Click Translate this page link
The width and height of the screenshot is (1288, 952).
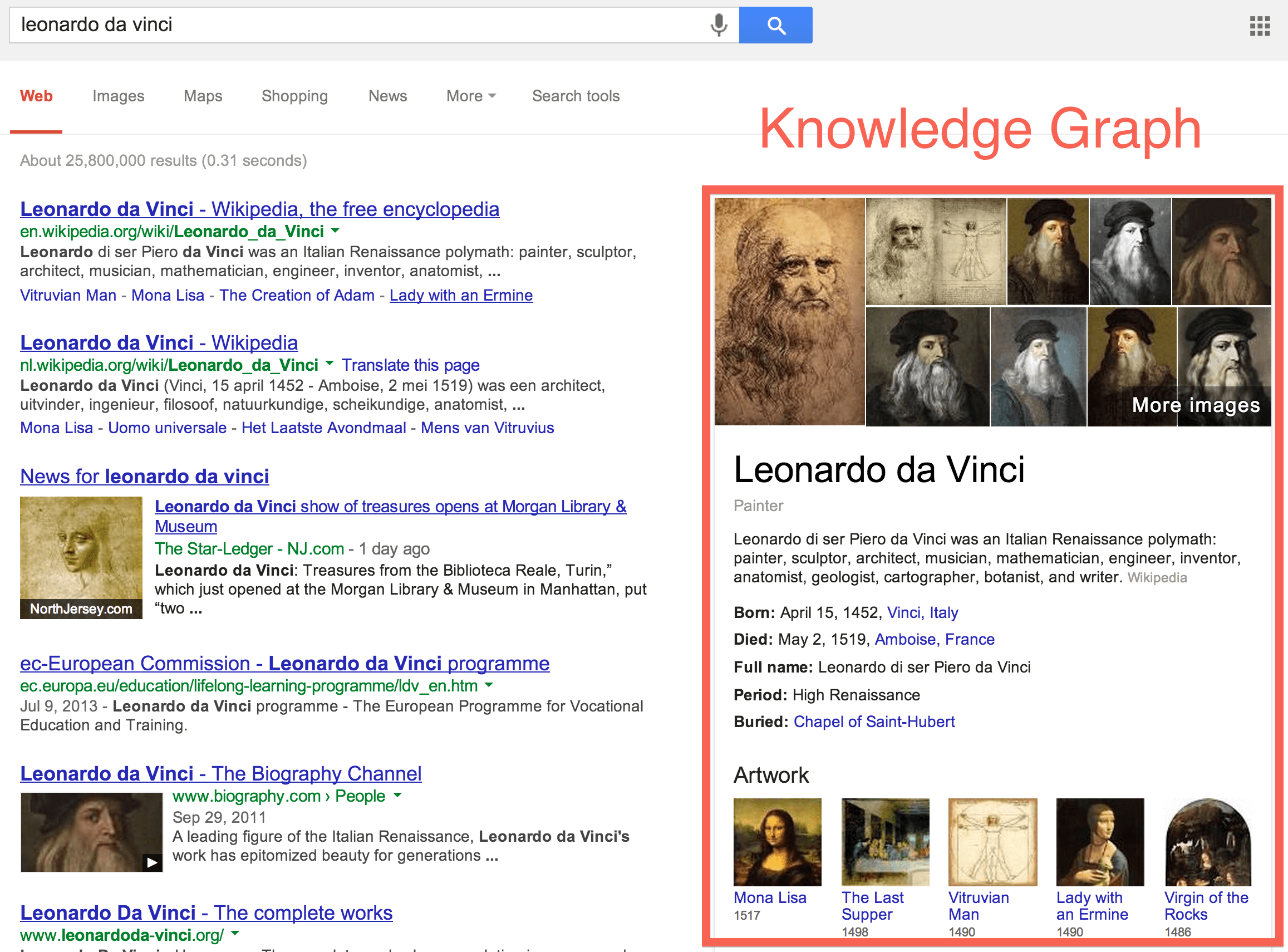410,365
